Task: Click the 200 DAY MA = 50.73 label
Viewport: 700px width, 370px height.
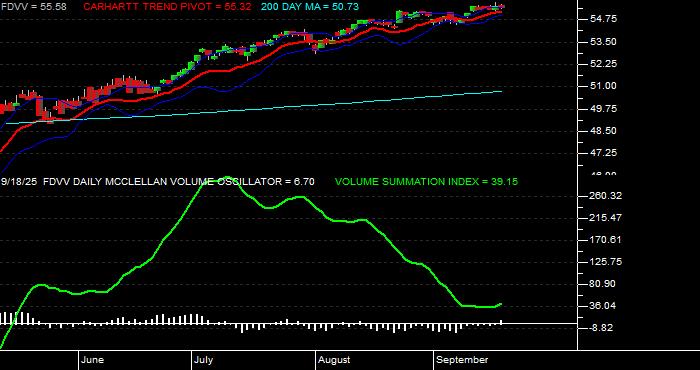Action: tap(310, 7)
